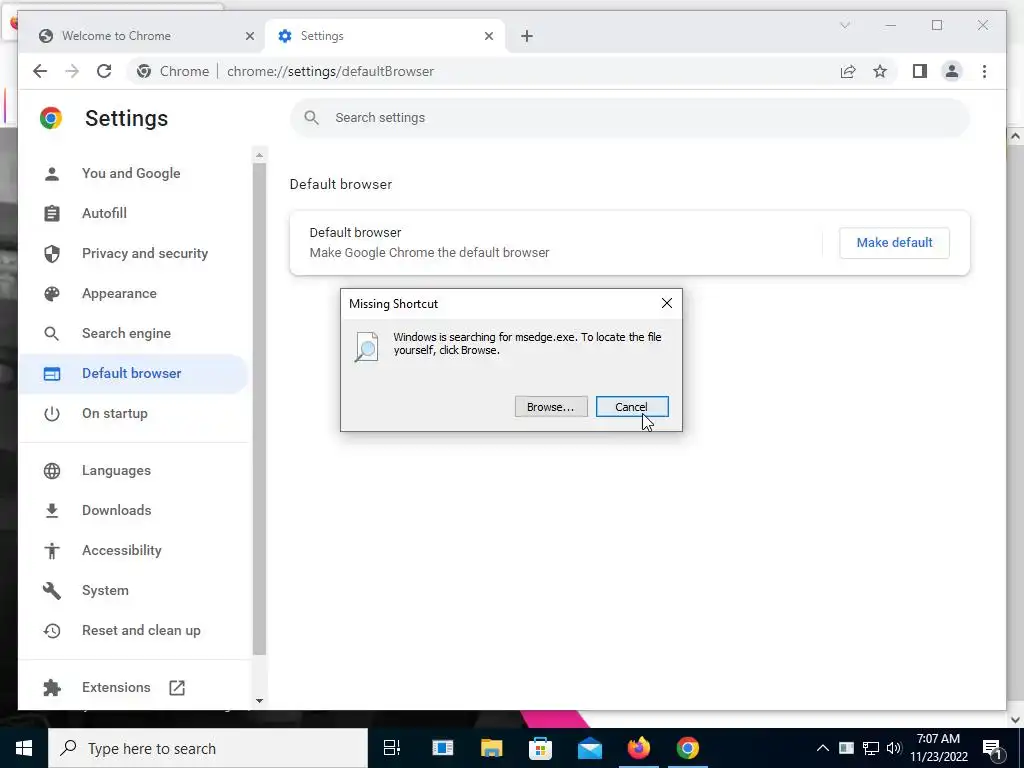The image size is (1024, 768).
Task: Cancel the Missing Shortcut dialog
Action: [632, 407]
